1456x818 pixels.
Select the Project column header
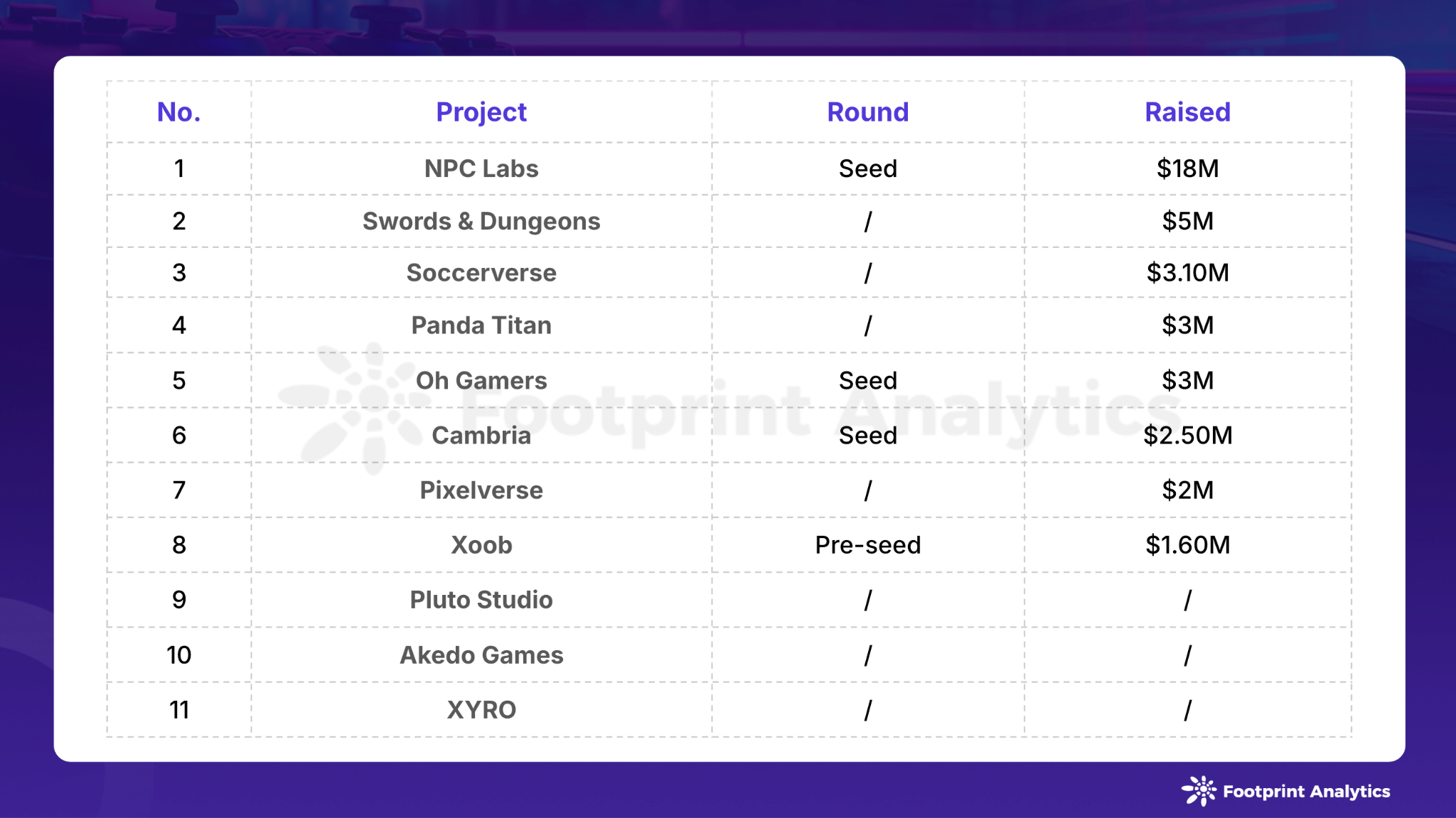[x=481, y=112]
